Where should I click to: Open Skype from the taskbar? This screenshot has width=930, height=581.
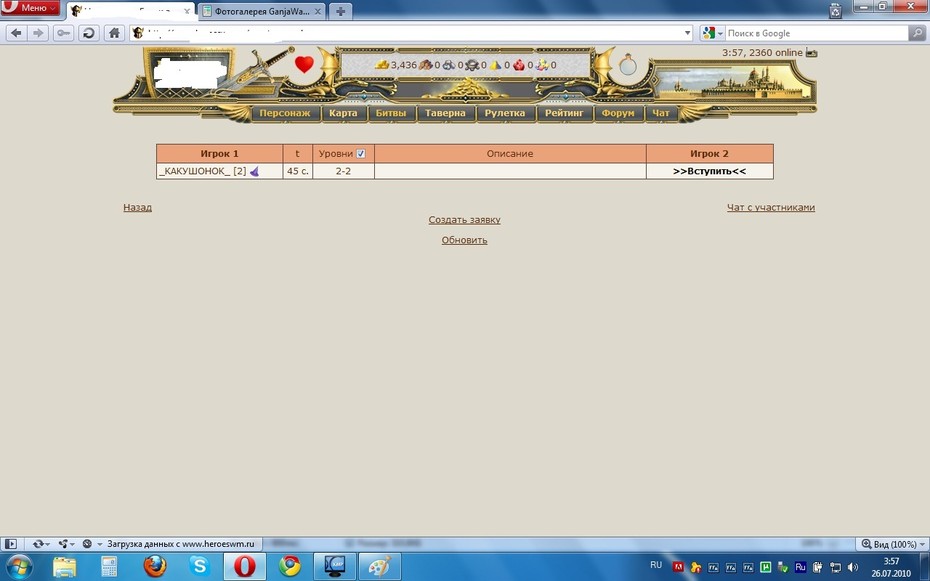click(199, 567)
